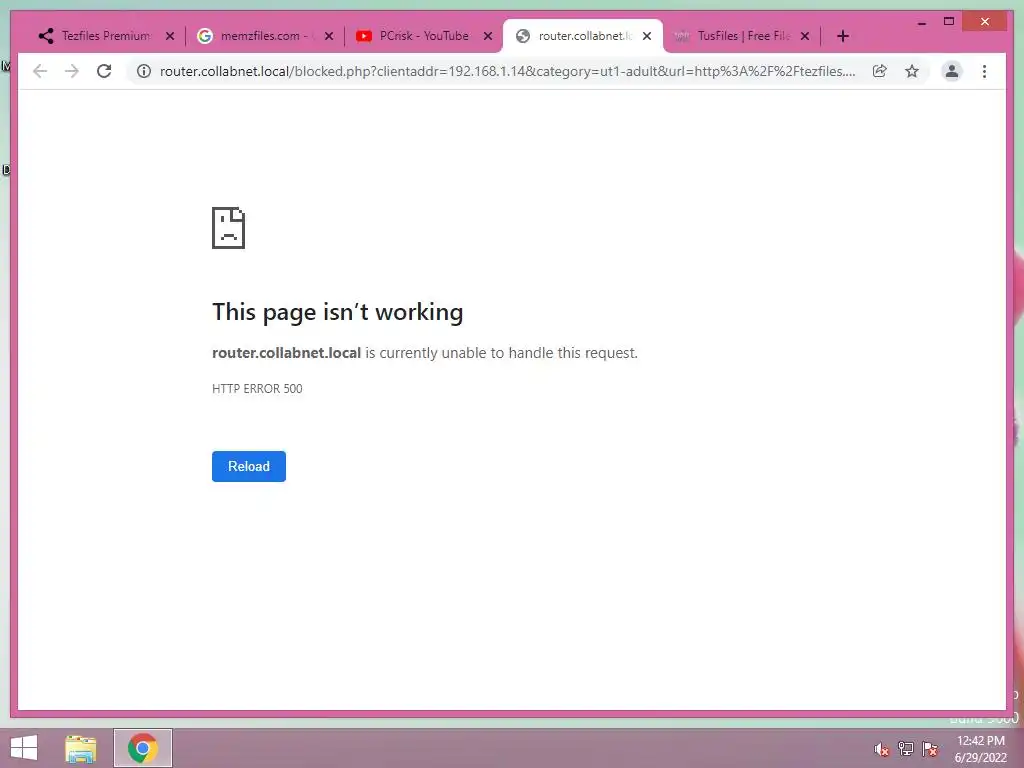Open File Explorer from taskbar
Screen dimensions: 1024x768
tap(81, 748)
